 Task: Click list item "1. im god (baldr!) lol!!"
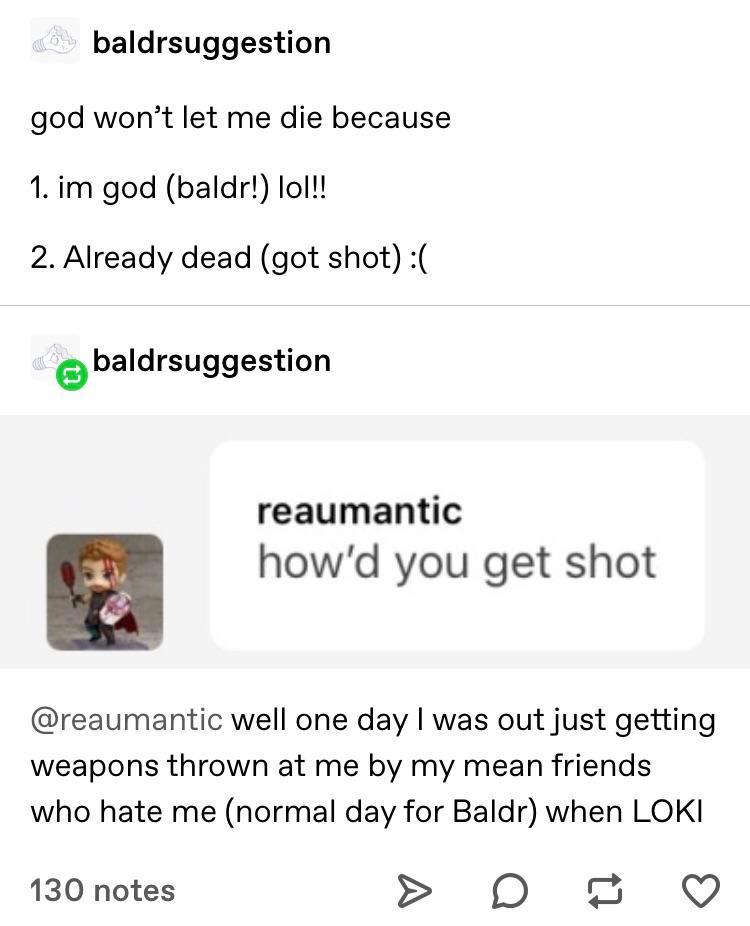(x=178, y=188)
